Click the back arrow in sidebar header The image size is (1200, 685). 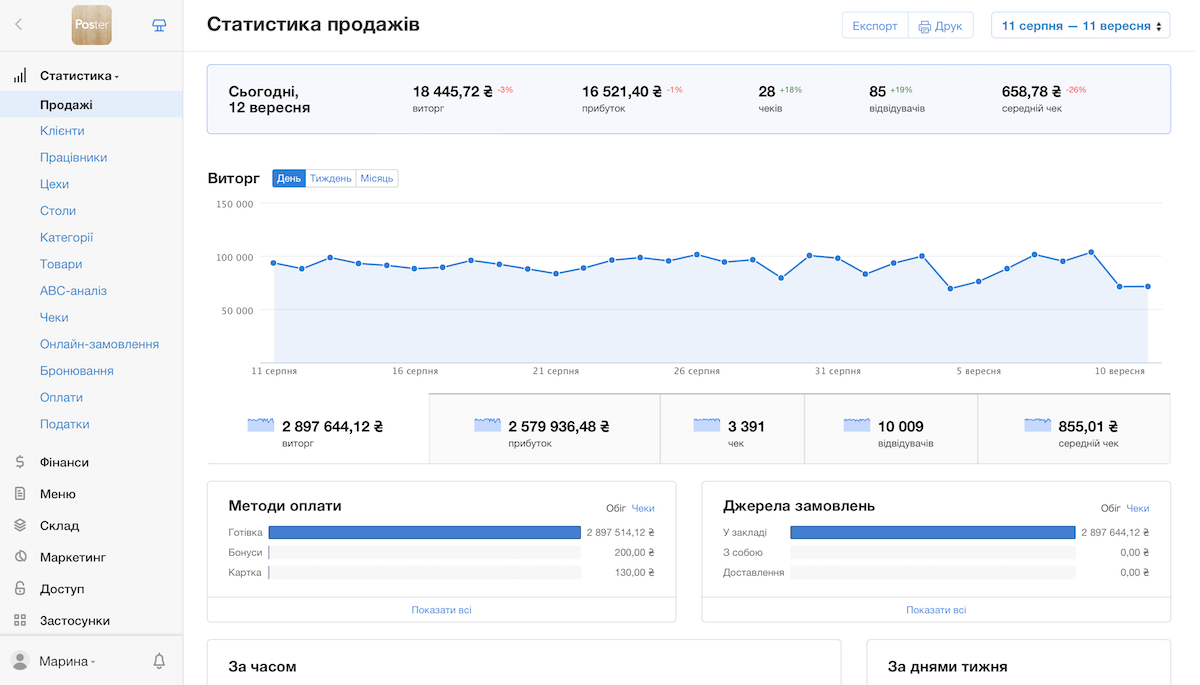coord(18,25)
